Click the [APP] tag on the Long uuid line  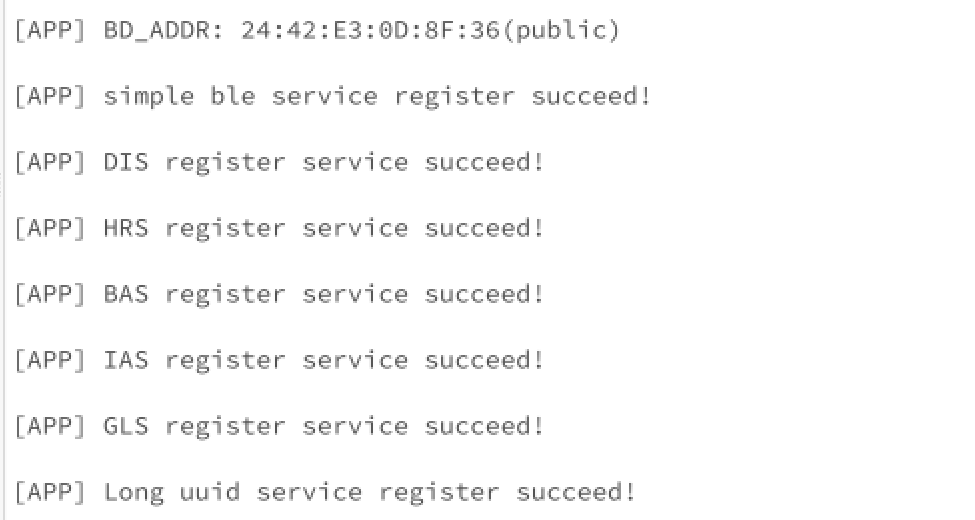pos(49,493)
